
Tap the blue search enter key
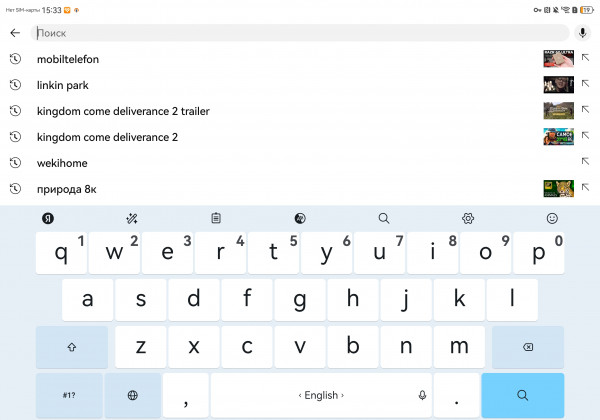pos(523,395)
